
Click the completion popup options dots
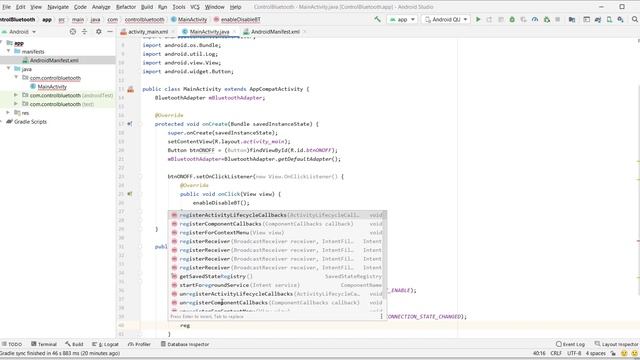382,316
